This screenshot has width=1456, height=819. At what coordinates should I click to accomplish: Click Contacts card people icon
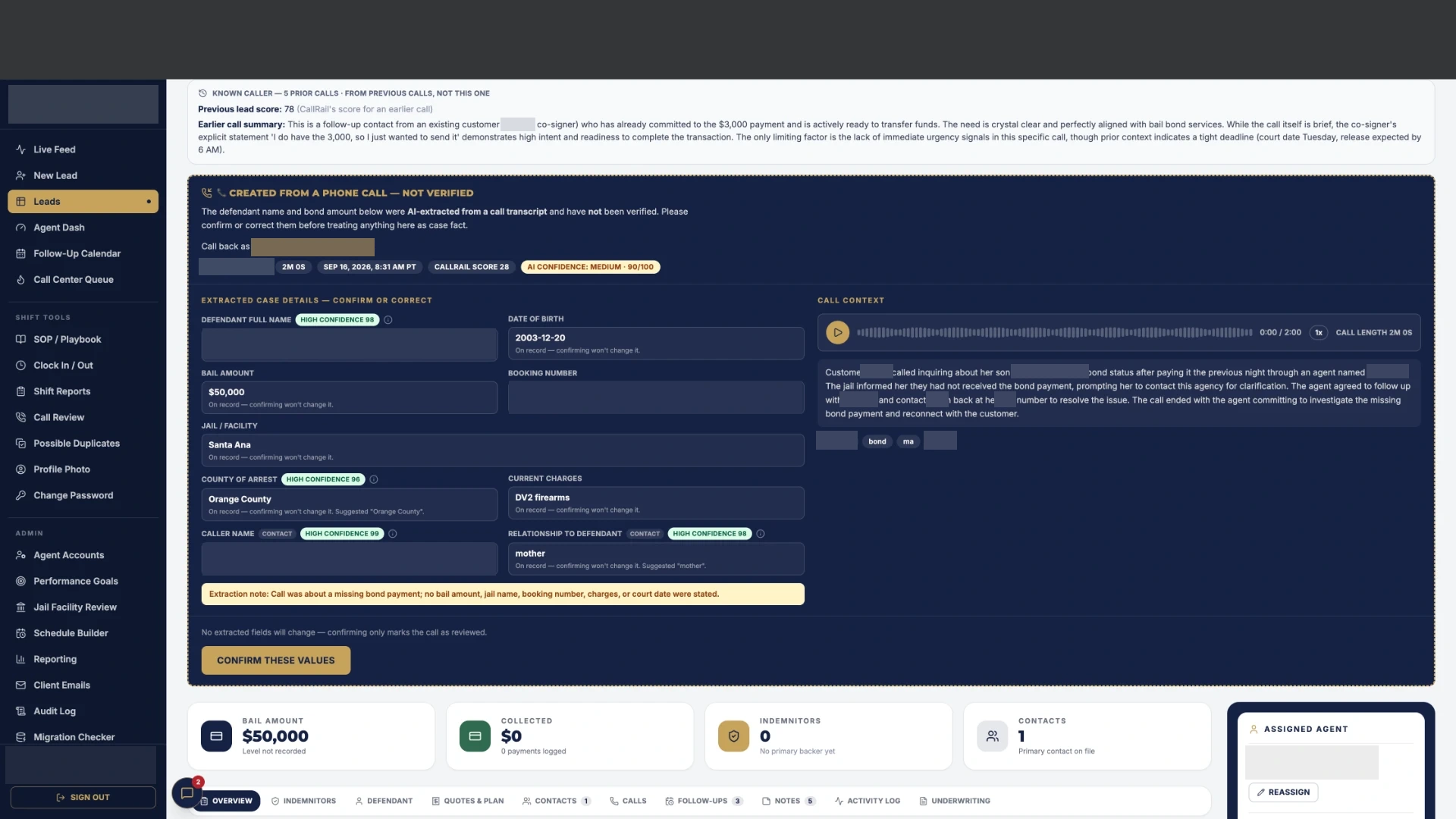(x=992, y=736)
